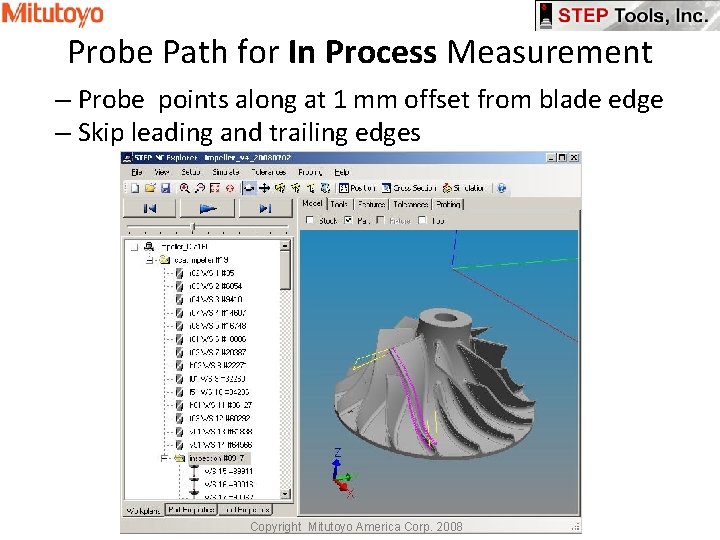Open the Simulate menu

point(226,172)
